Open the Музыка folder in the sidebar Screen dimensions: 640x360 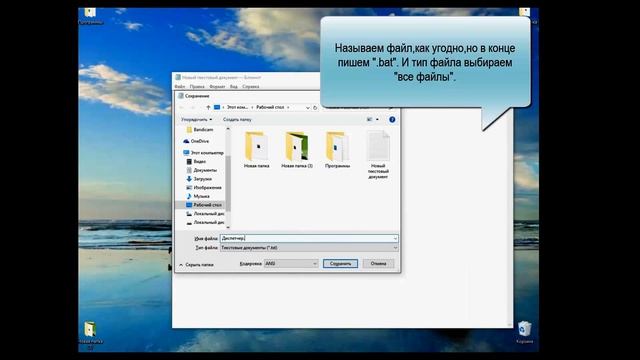point(198,196)
